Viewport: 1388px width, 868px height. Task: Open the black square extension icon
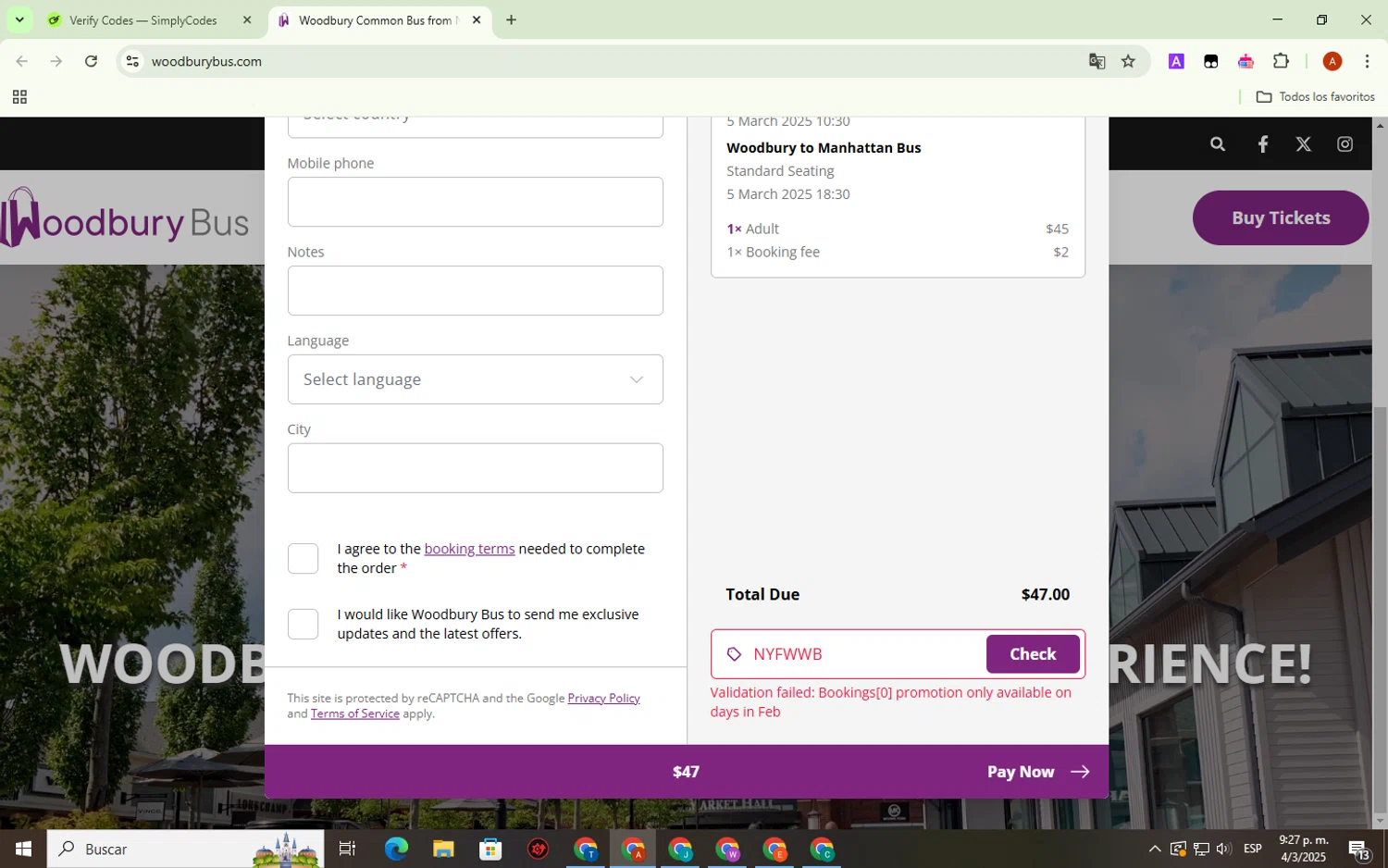pos(1210,61)
